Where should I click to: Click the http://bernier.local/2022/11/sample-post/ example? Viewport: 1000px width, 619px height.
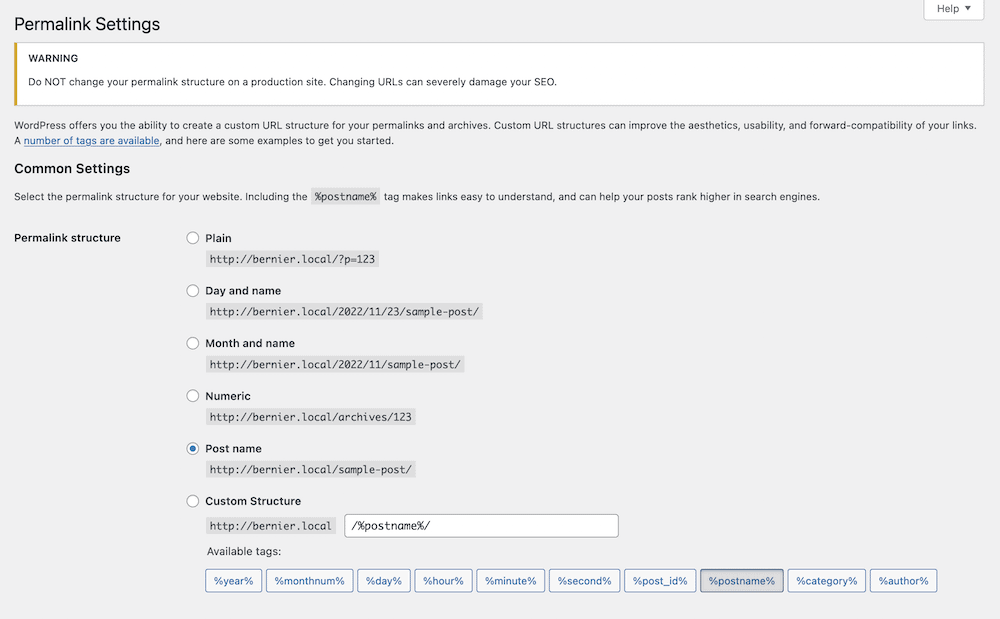[x=335, y=365]
